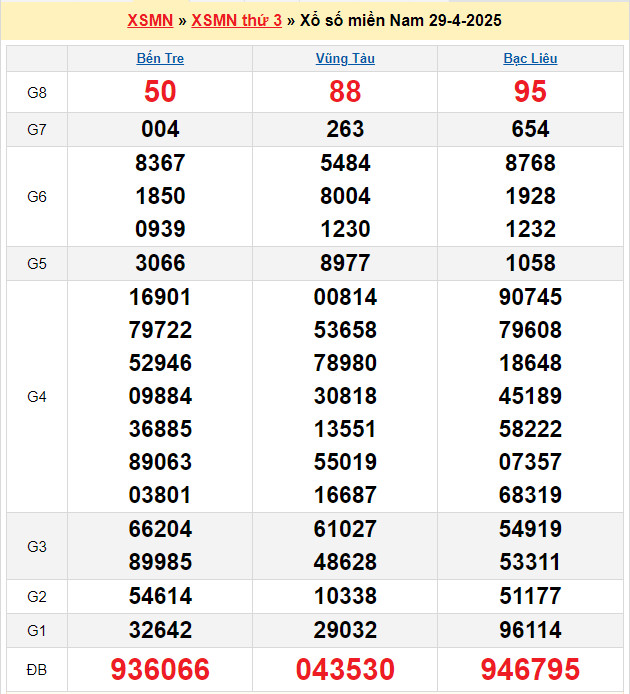Image resolution: width=630 pixels, height=694 pixels.
Task: Click the G1 number 29032
Action: 345,630
